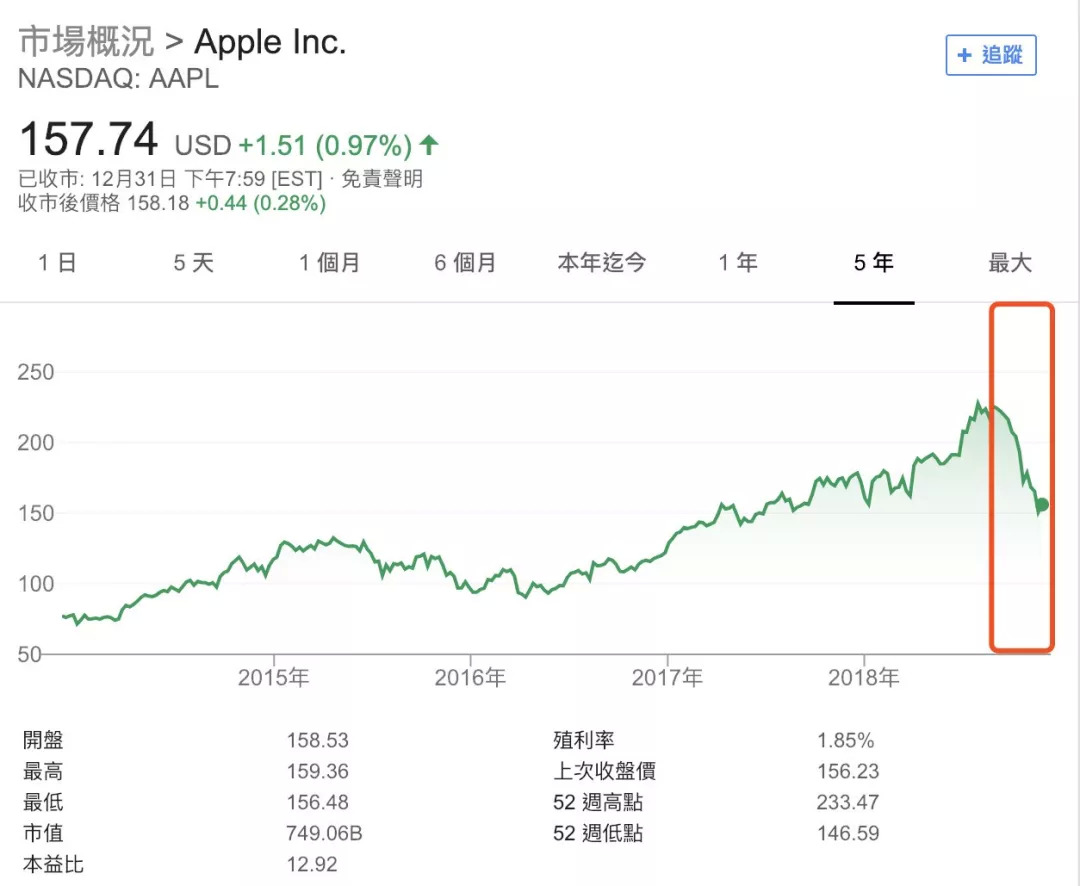The height and width of the screenshot is (886, 1080).
Task: Click the 追蹤 follow button
Action: [991, 55]
